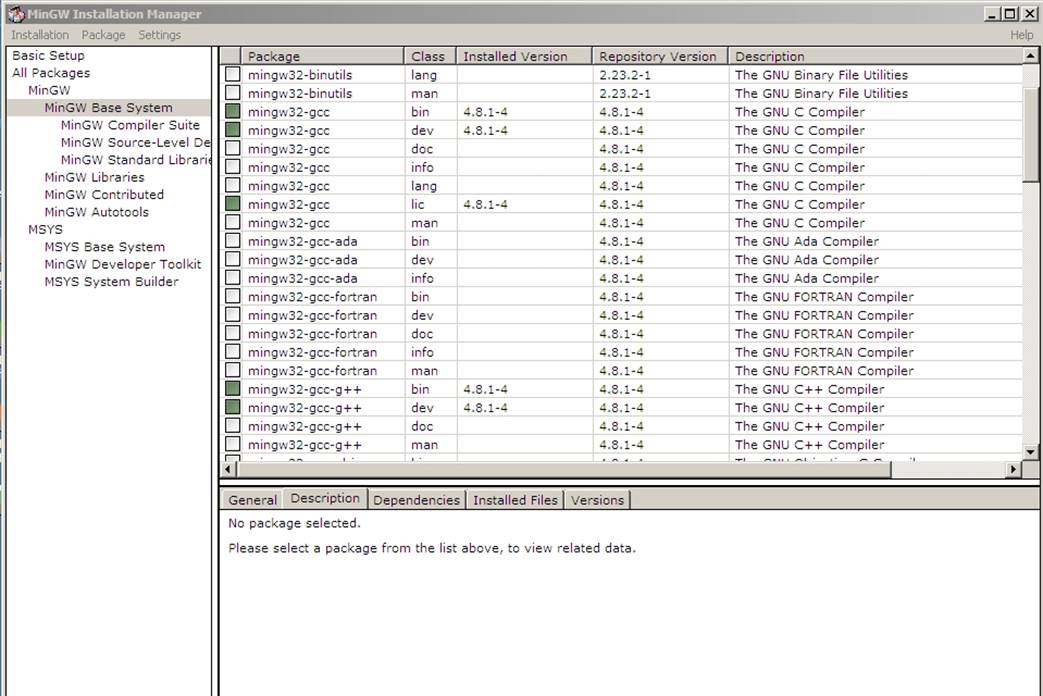The width and height of the screenshot is (1043, 696).
Task: Open the Help menu
Action: 1021,35
